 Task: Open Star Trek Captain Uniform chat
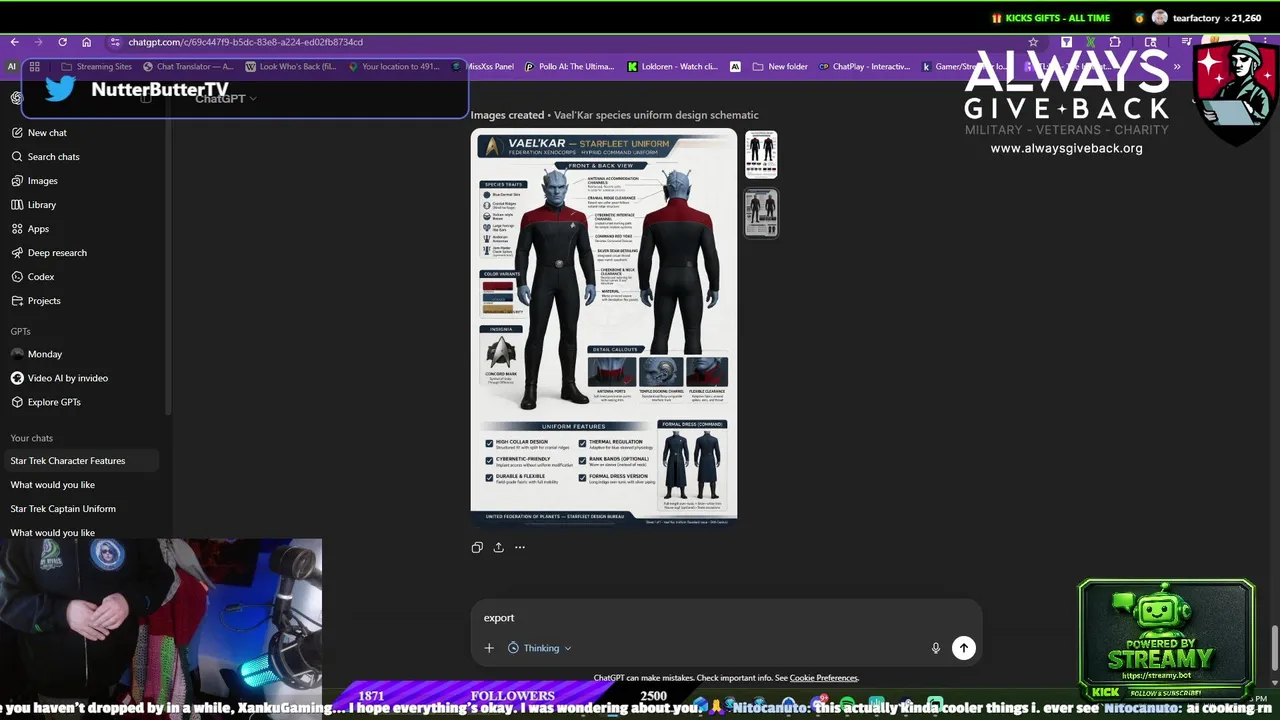(x=82, y=509)
